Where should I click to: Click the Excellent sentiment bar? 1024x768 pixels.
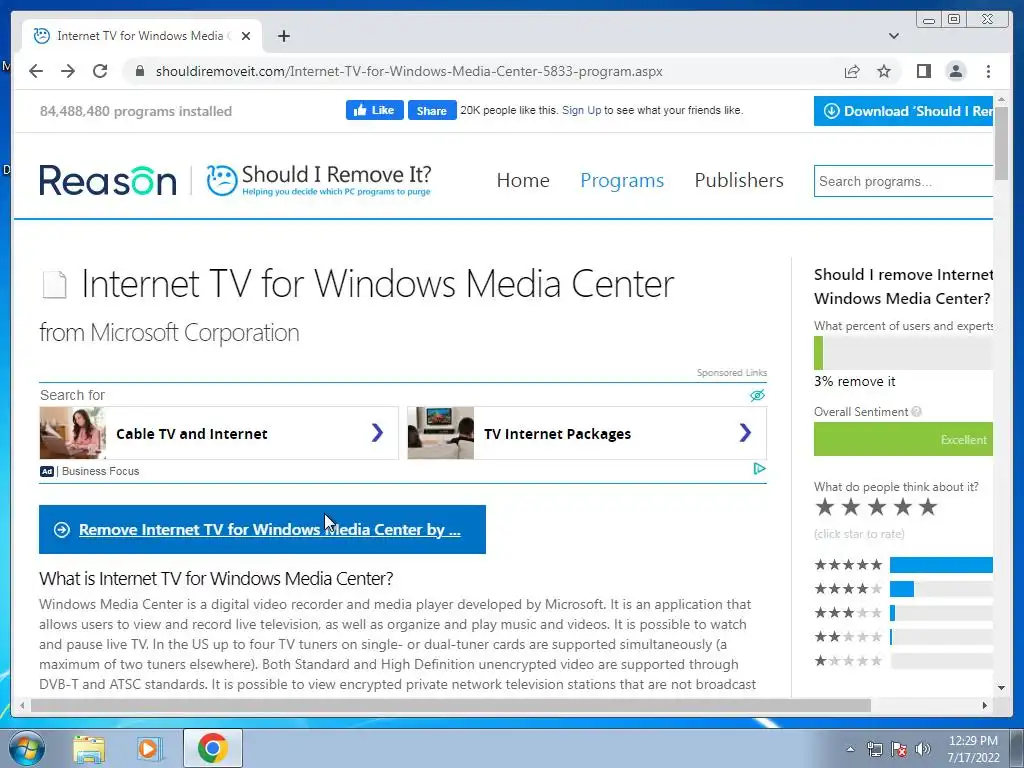(903, 439)
